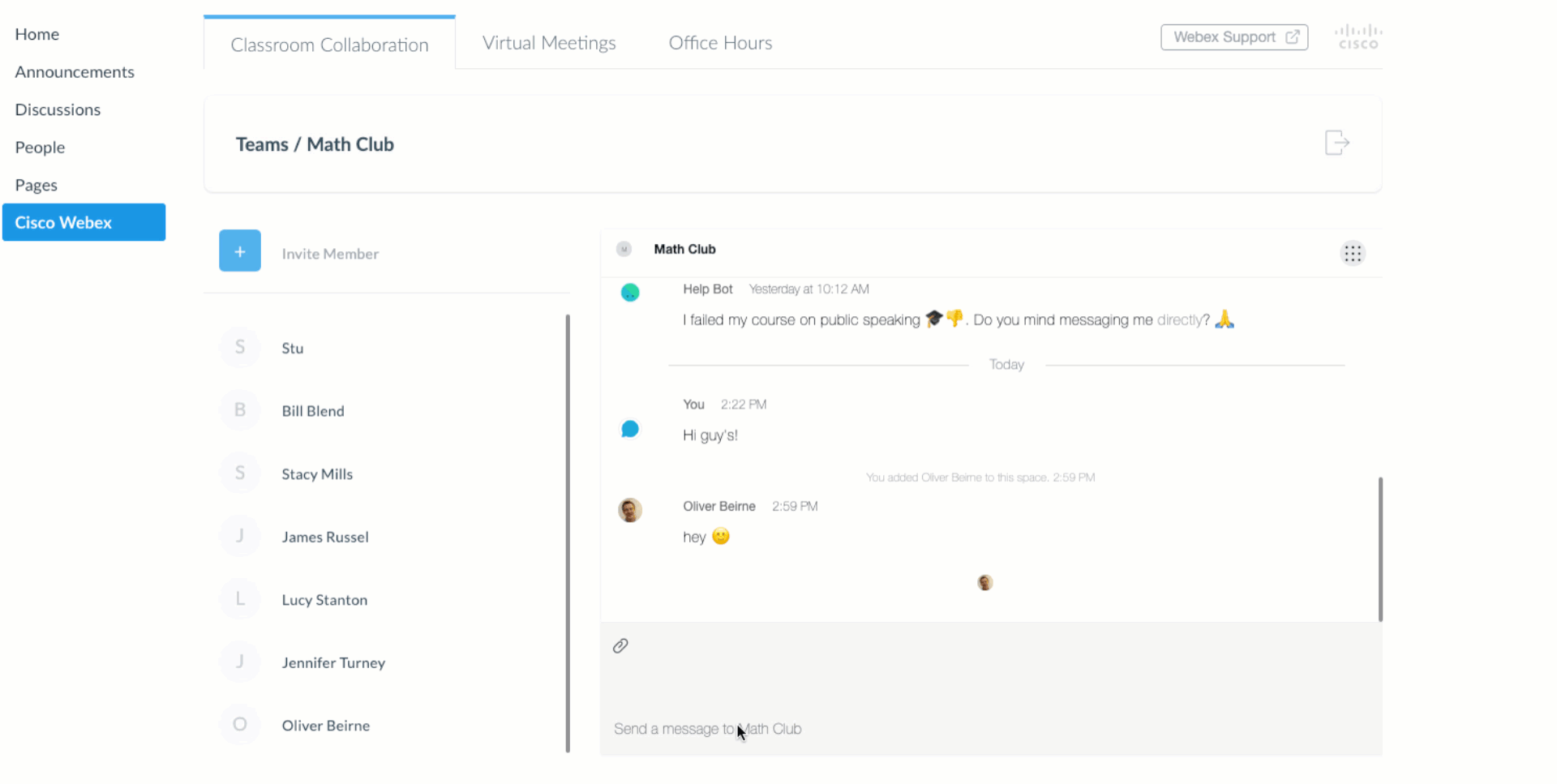Click your blue chat bubble avatar
Screen dimensions: 1557x784
pyautogui.click(x=630, y=429)
